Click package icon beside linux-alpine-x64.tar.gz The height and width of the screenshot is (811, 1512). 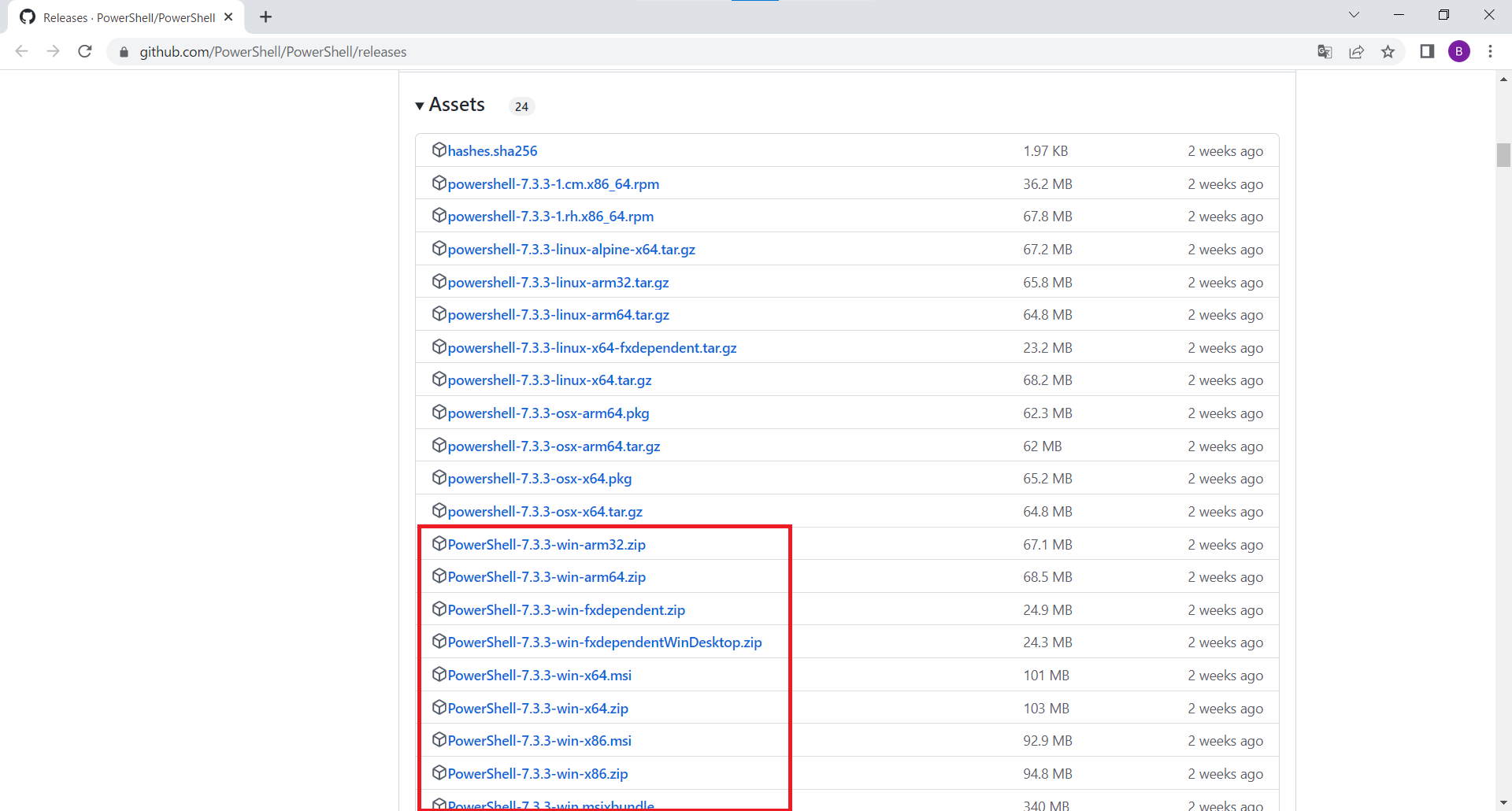click(439, 248)
